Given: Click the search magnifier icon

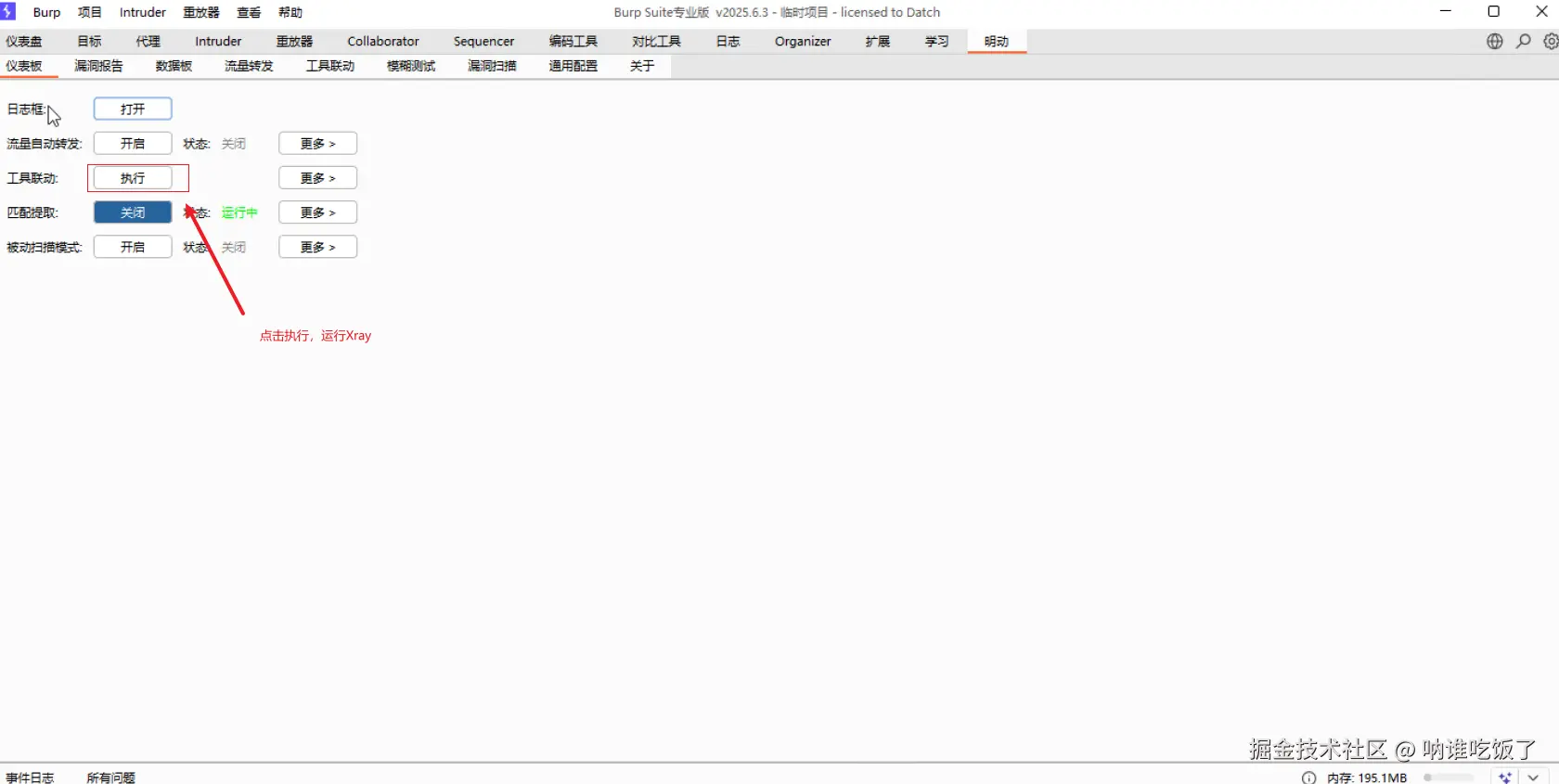Looking at the screenshot, I should tap(1523, 41).
